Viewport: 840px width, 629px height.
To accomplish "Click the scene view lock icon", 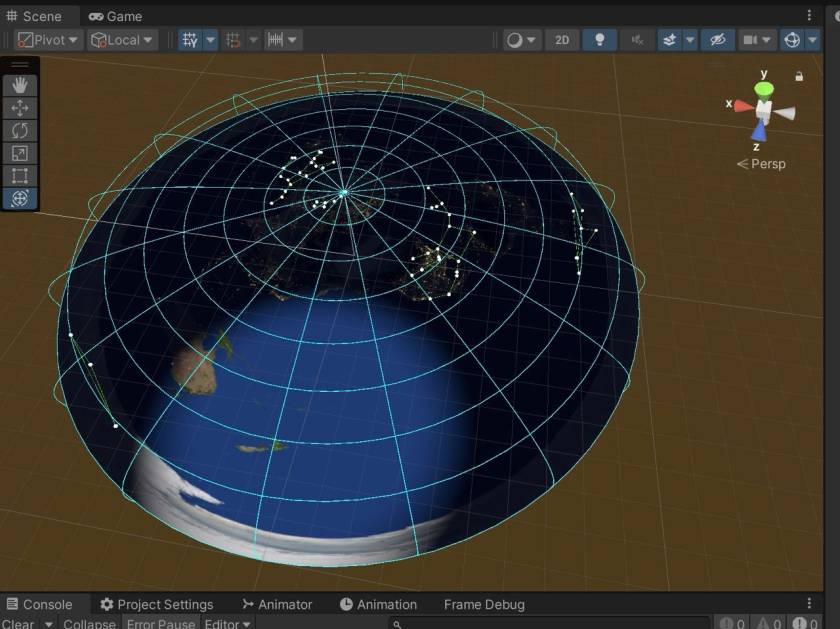I will [799, 76].
